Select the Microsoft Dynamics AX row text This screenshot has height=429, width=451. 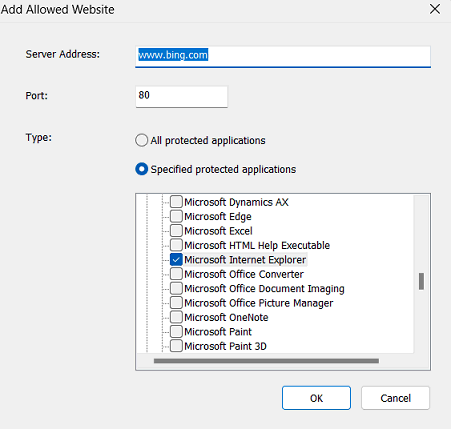(236, 202)
